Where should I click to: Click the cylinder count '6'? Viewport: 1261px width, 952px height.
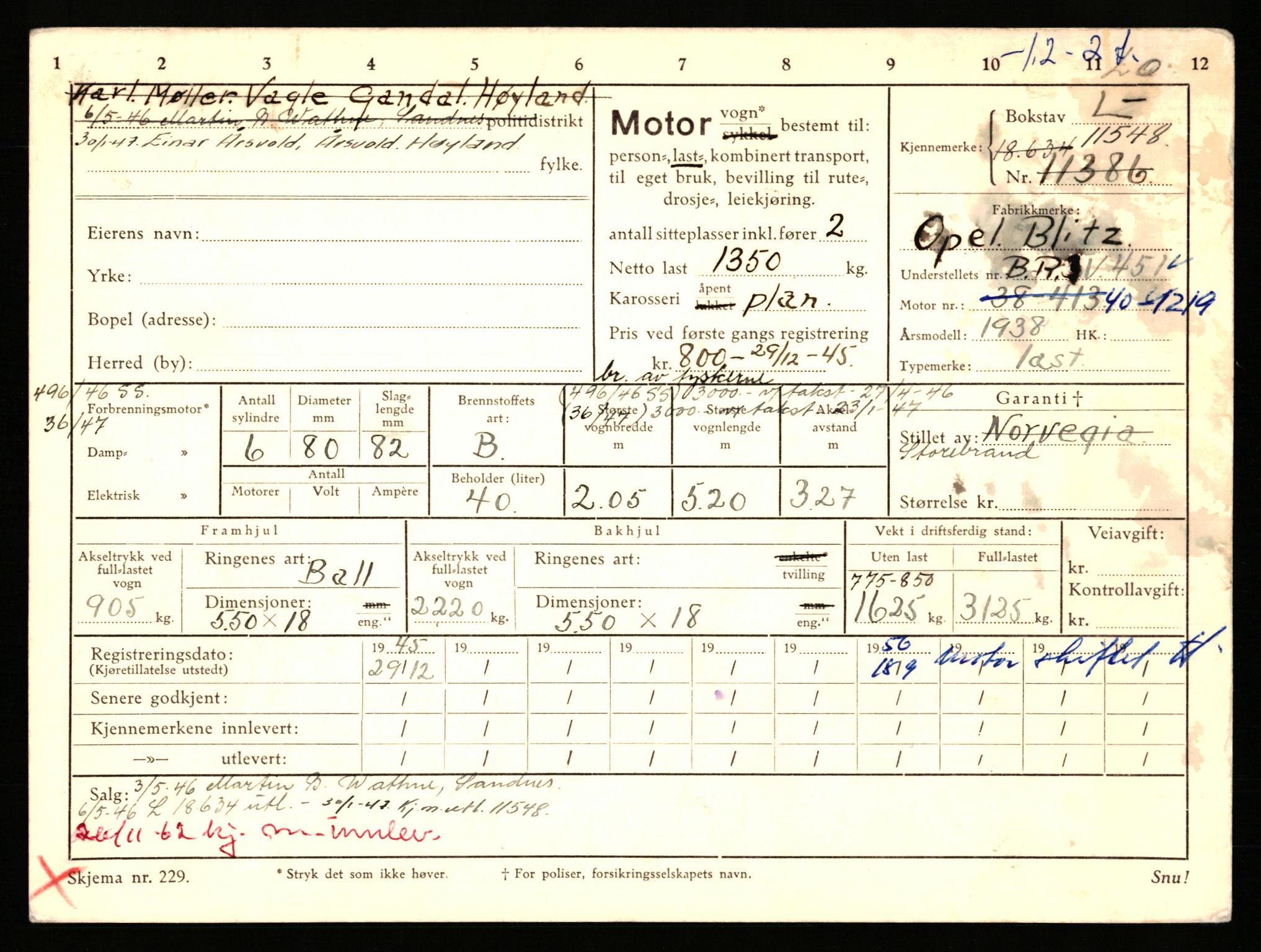(254, 449)
